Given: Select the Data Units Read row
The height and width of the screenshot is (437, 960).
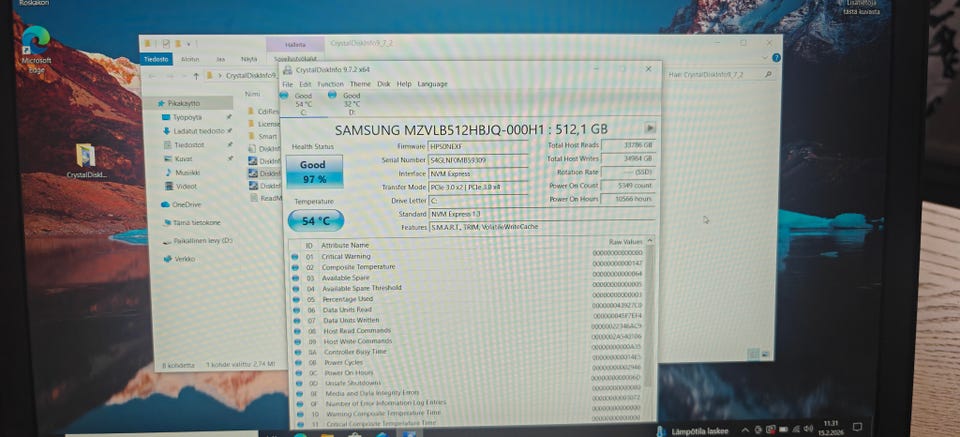Looking at the screenshot, I should click(468, 309).
